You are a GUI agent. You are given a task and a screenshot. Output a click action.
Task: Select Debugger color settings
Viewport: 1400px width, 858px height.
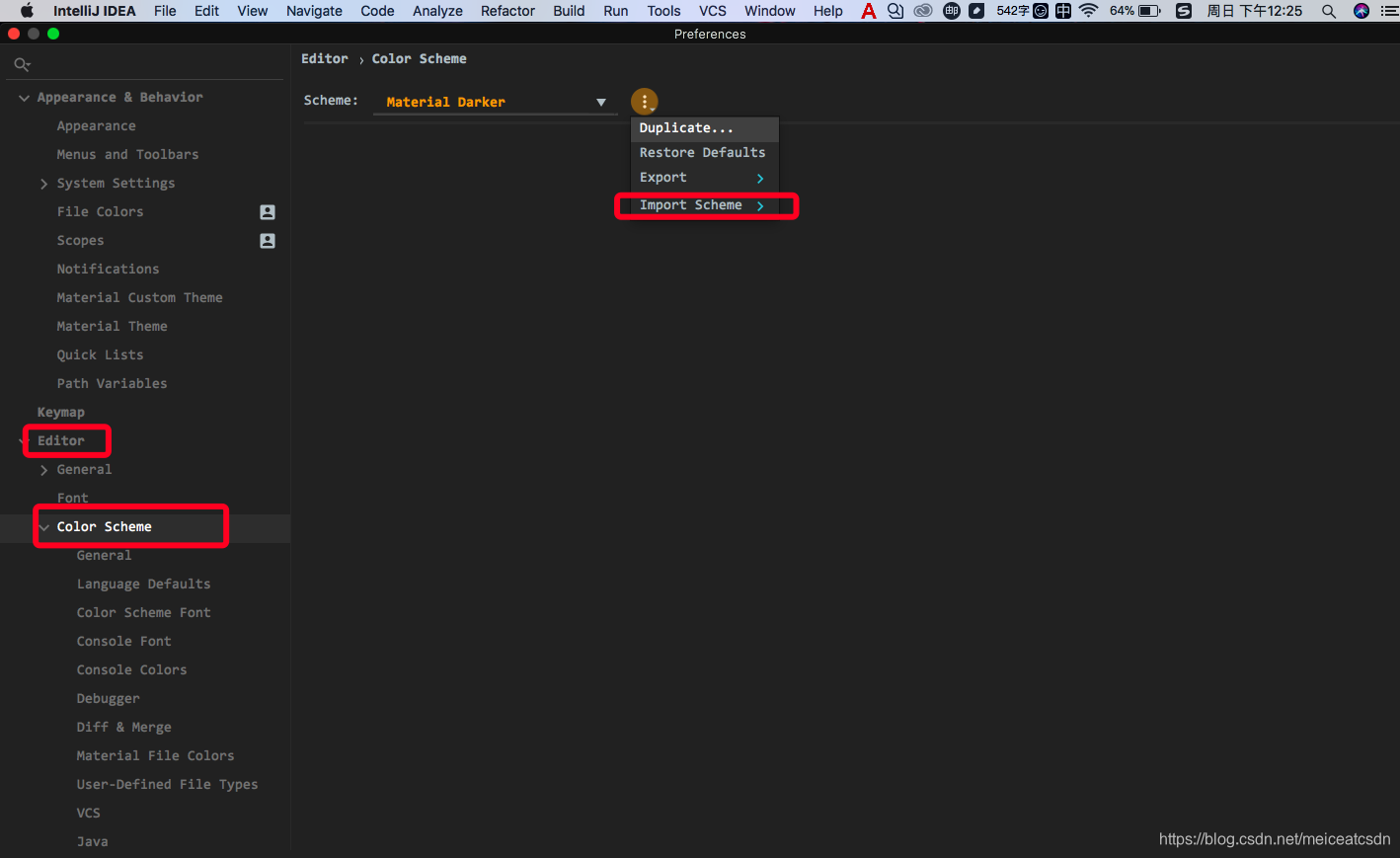pos(108,699)
